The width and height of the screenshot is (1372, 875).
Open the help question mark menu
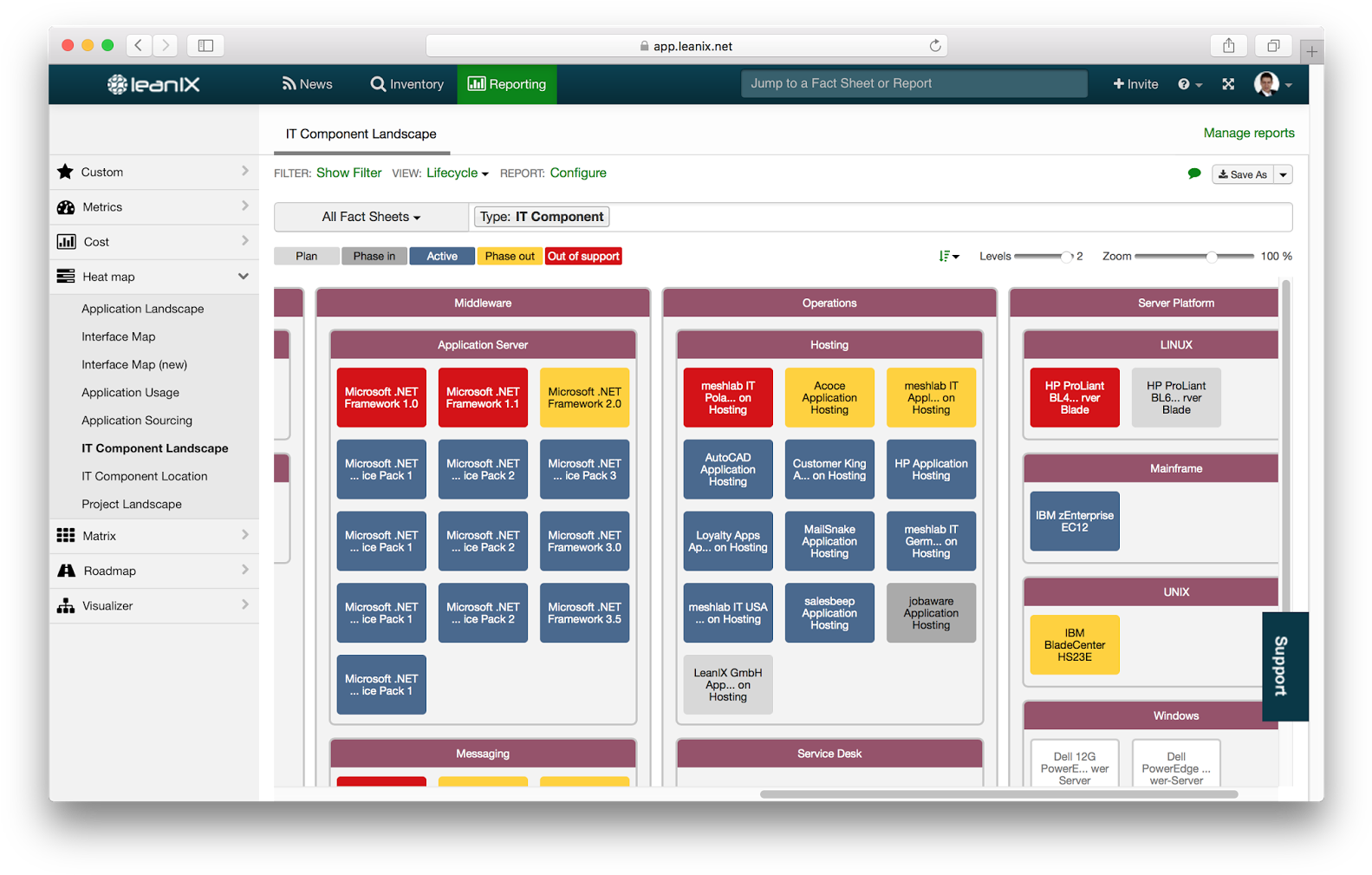(x=1189, y=84)
